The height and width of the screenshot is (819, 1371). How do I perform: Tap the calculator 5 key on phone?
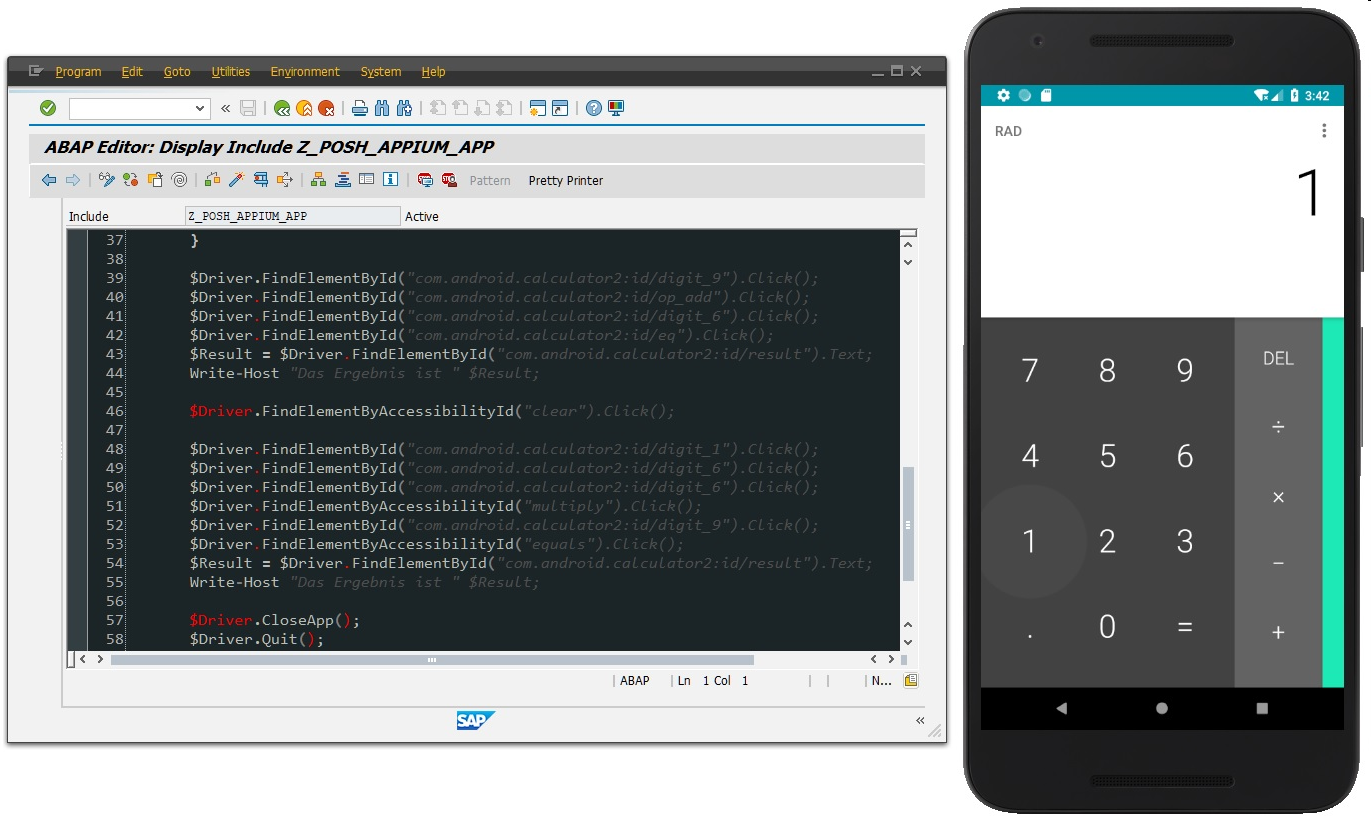pyautogui.click(x=1108, y=457)
